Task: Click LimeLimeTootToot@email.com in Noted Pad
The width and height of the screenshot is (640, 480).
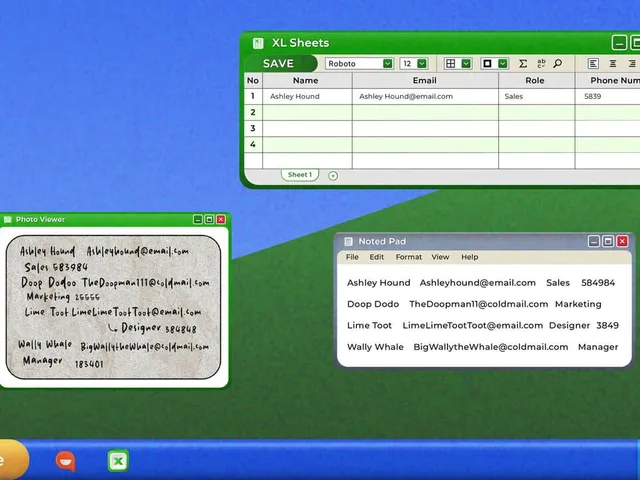Action: (473, 325)
